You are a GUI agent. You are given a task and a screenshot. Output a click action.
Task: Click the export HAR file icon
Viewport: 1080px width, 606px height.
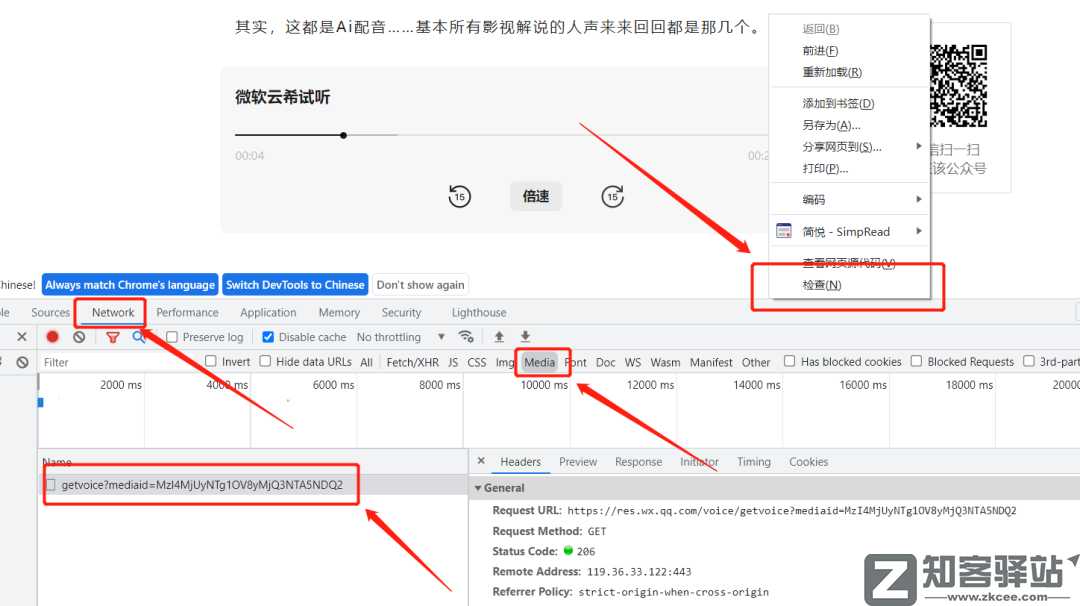[525, 337]
